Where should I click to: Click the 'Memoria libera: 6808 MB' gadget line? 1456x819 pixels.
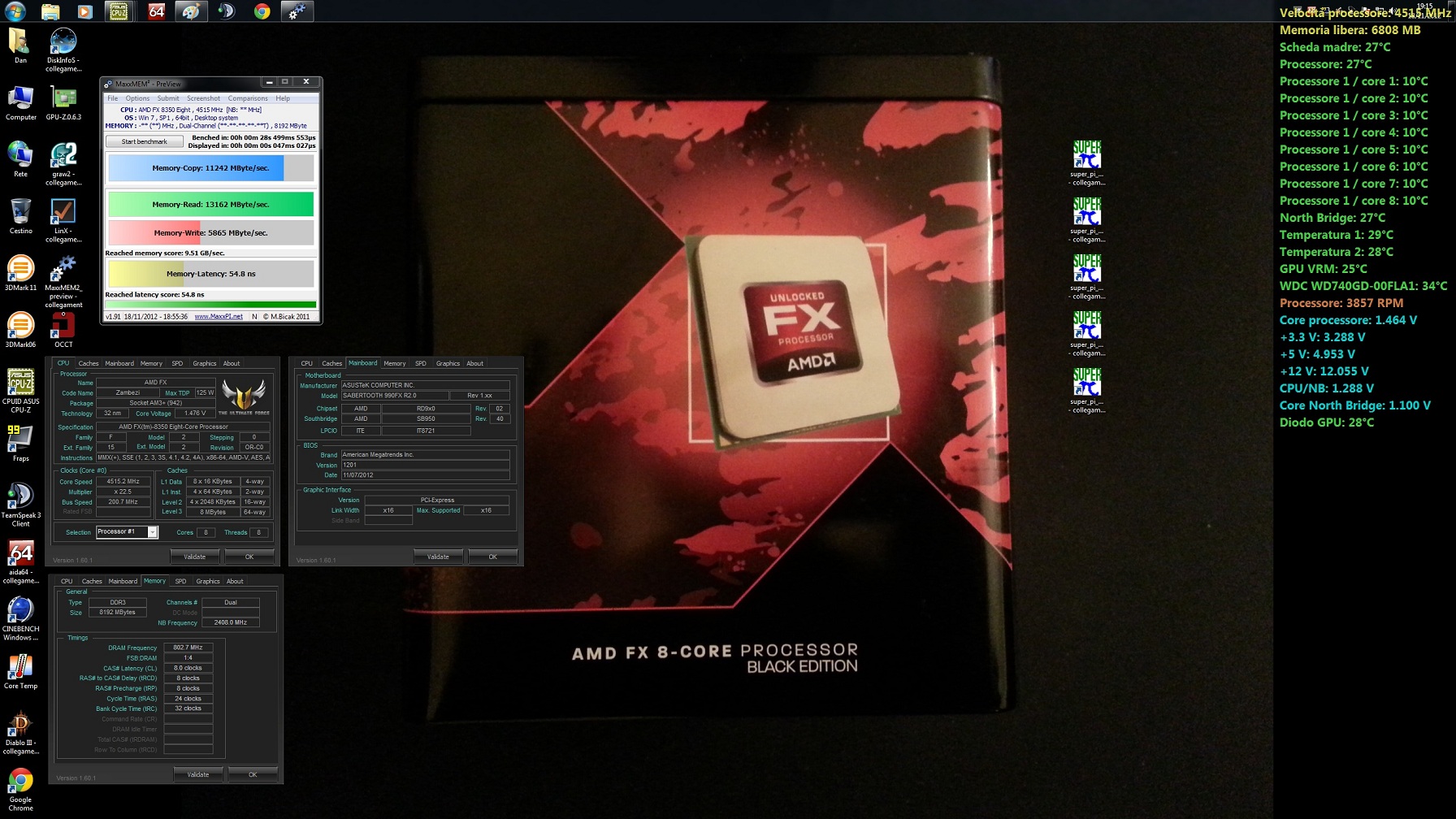pyautogui.click(x=1350, y=30)
